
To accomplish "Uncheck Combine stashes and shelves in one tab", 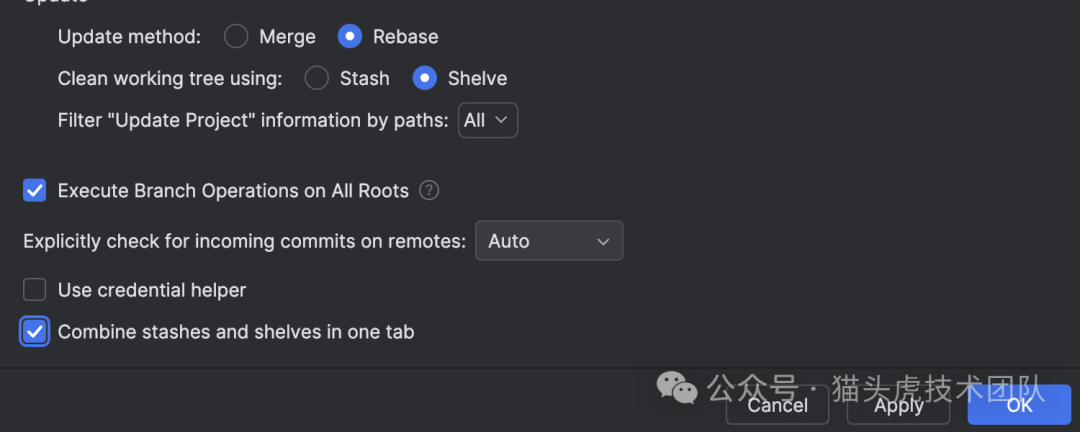I will coord(35,332).
